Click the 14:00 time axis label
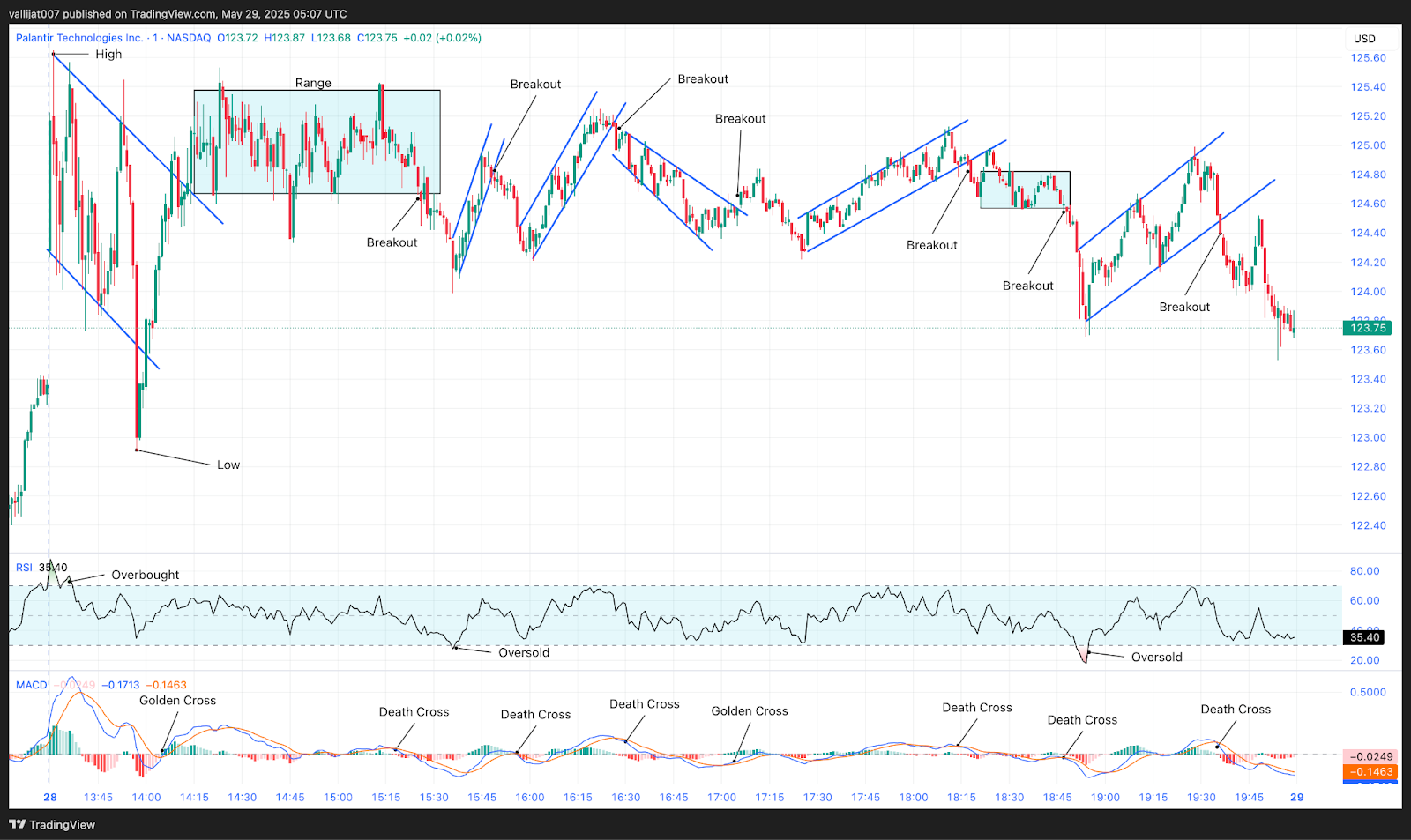The width and height of the screenshot is (1411, 840). pos(146,797)
